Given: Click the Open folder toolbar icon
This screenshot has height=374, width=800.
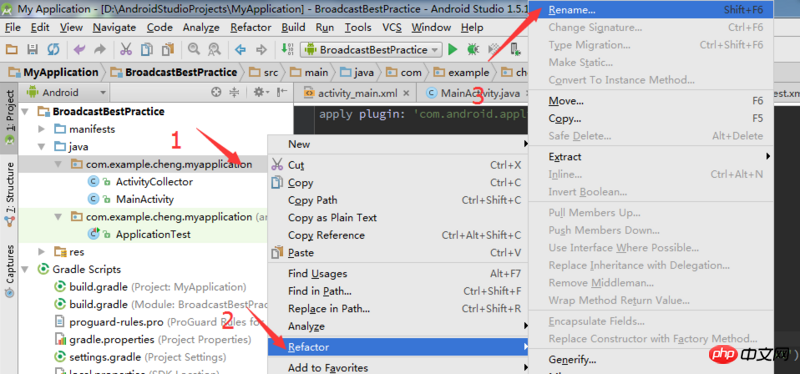Looking at the screenshot, I should (11, 49).
